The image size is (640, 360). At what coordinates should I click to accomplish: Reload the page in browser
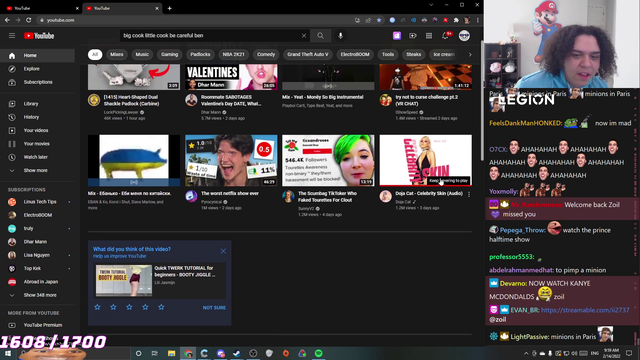(x=29, y=20)
